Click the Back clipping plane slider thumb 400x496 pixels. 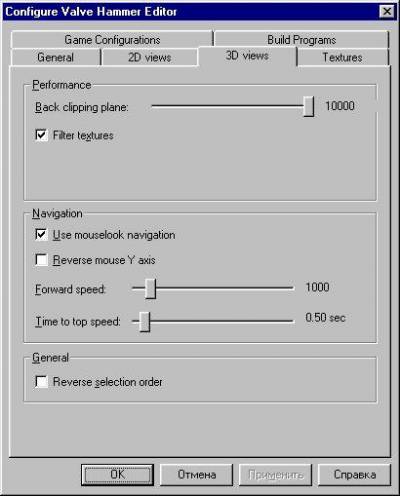click(x=309, y=106)
